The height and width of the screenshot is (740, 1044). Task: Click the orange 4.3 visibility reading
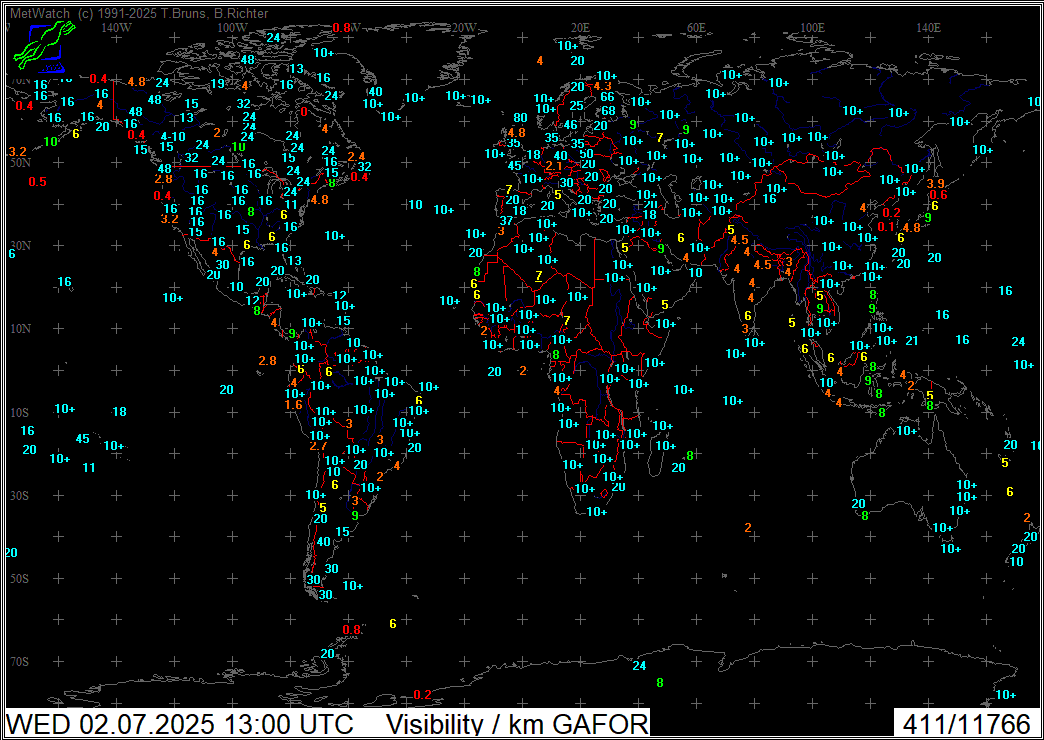(603, 86)
